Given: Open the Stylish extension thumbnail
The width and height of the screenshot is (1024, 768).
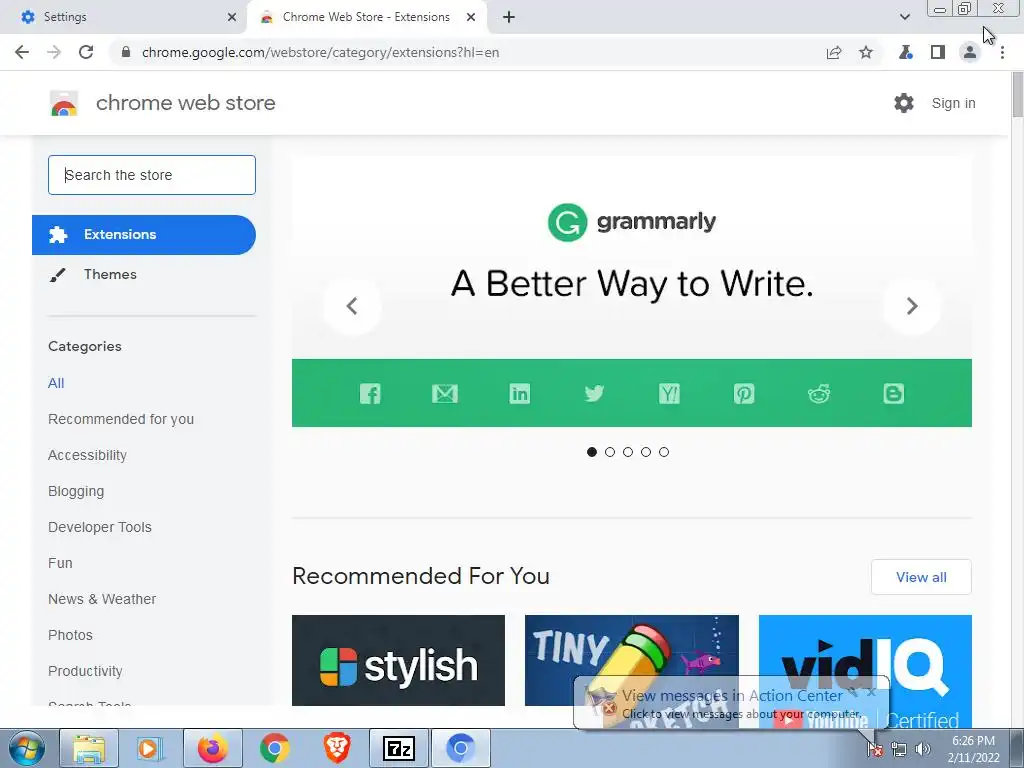Looking at the screenshot, I should (398, 660).
